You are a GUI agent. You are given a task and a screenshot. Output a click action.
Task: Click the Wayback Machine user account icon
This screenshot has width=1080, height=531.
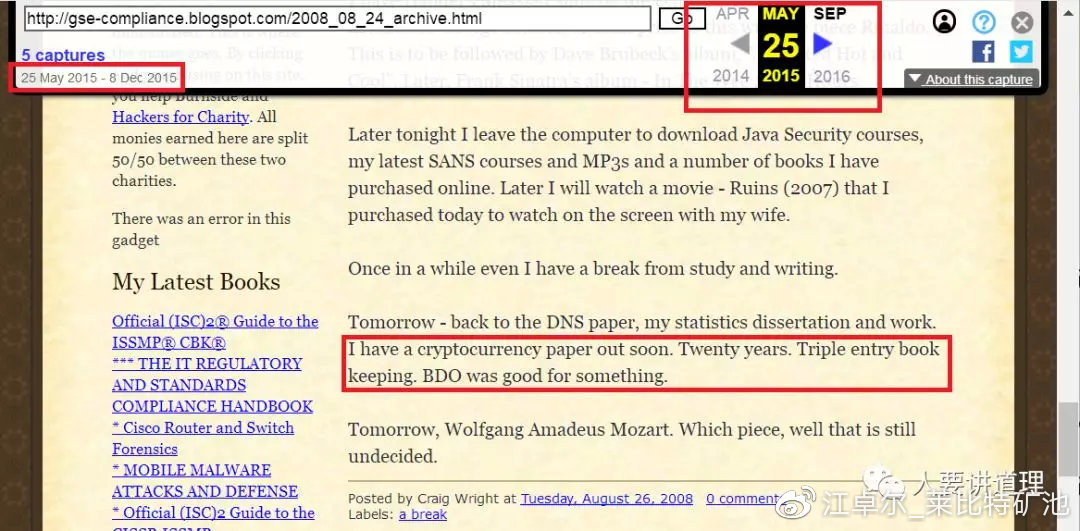click(944, 22)
